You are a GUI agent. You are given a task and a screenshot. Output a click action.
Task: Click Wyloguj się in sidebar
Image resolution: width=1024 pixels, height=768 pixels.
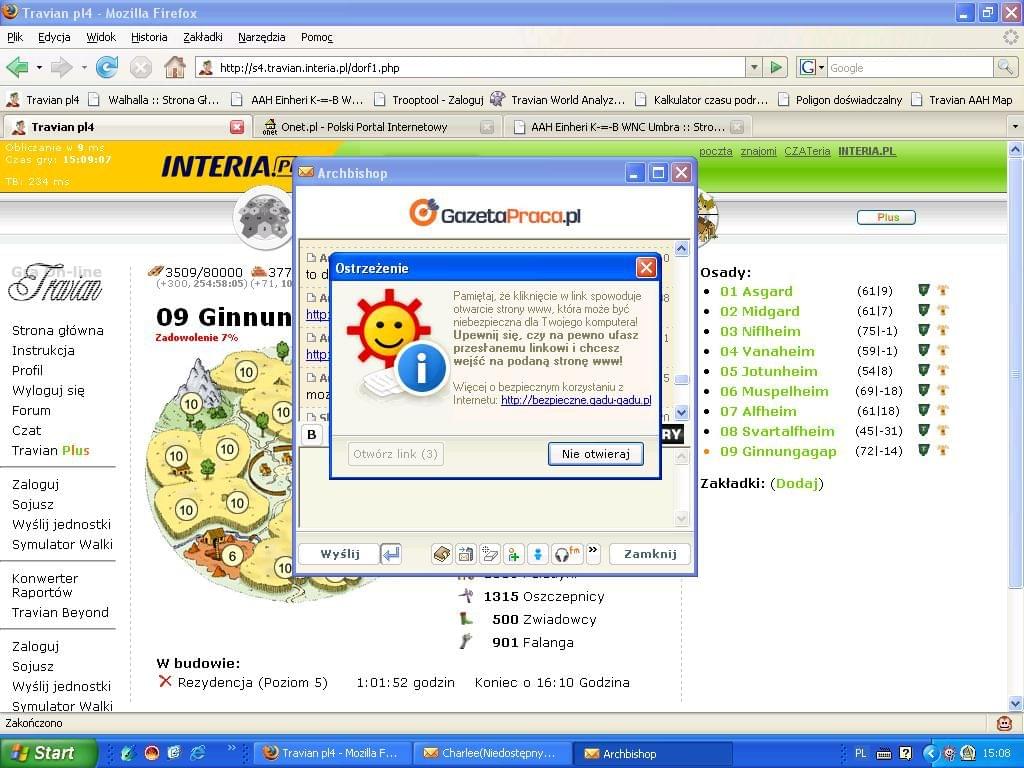point(48,391)
